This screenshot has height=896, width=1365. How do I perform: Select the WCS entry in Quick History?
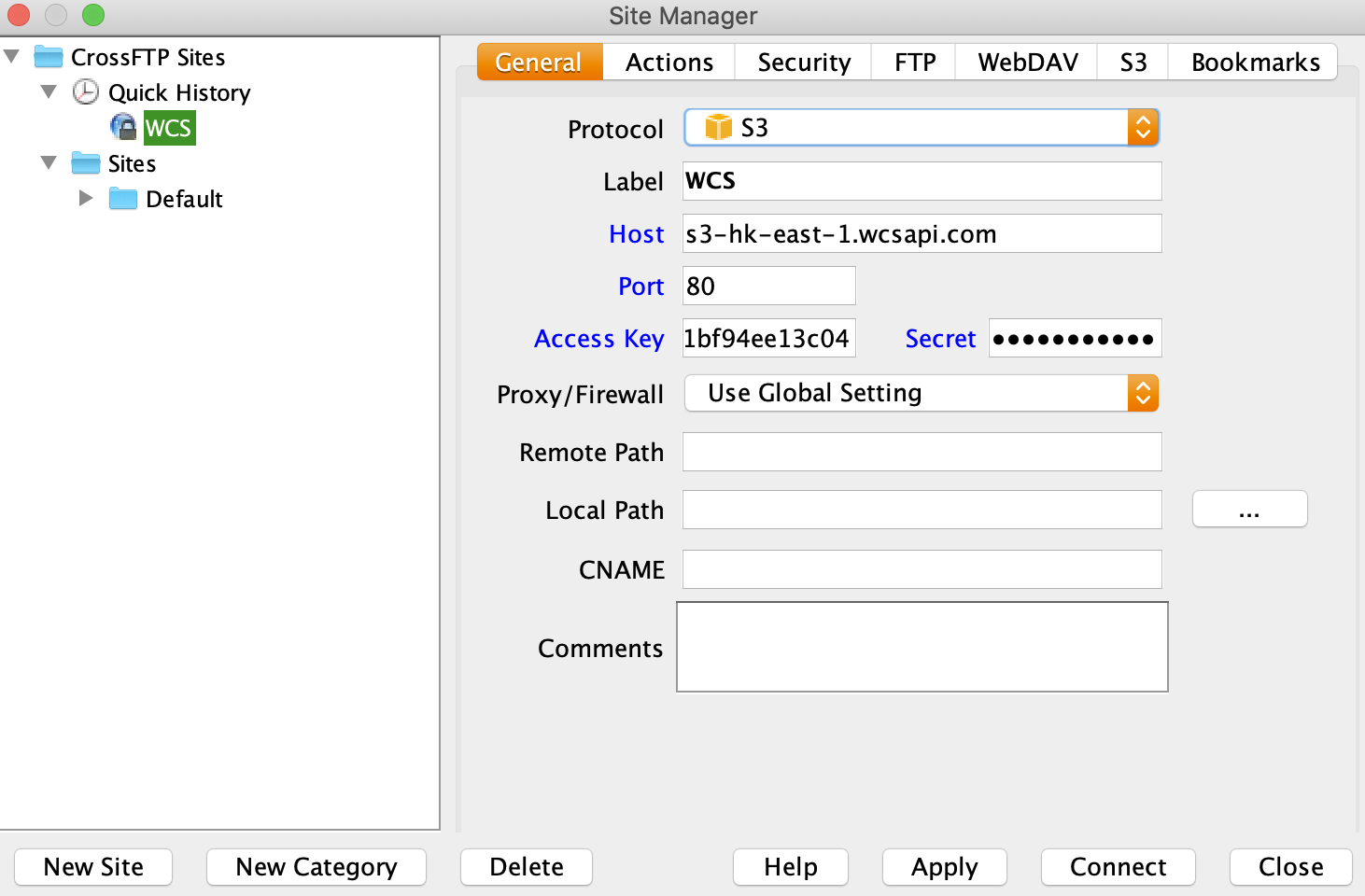coord(169,128)
